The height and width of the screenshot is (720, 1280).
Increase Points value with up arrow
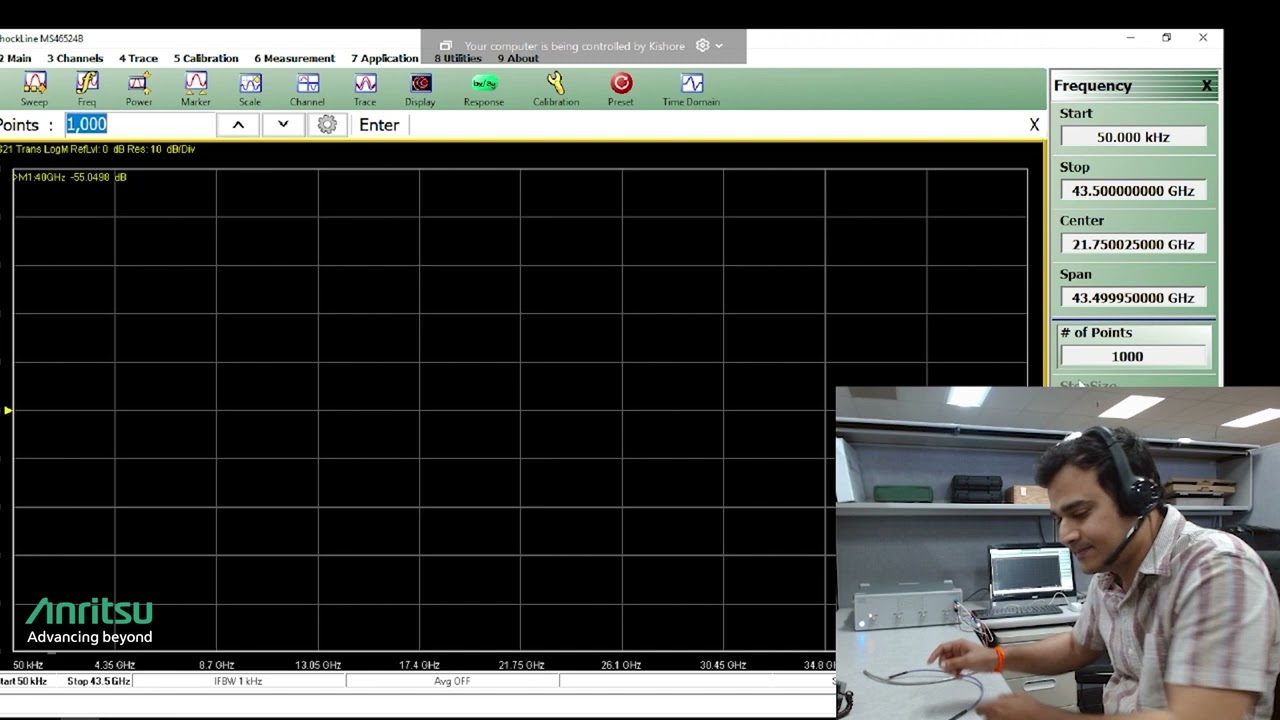pos(238,124)
